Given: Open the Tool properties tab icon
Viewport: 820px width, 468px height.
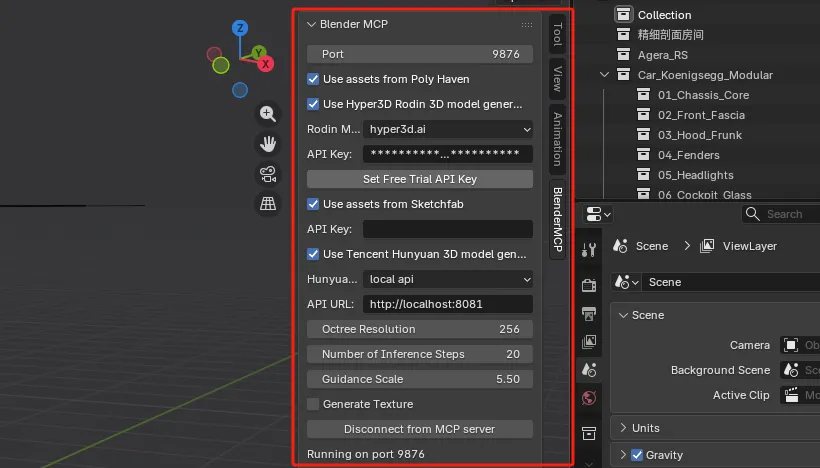Looking at the screenshot, I should [589, 250].
